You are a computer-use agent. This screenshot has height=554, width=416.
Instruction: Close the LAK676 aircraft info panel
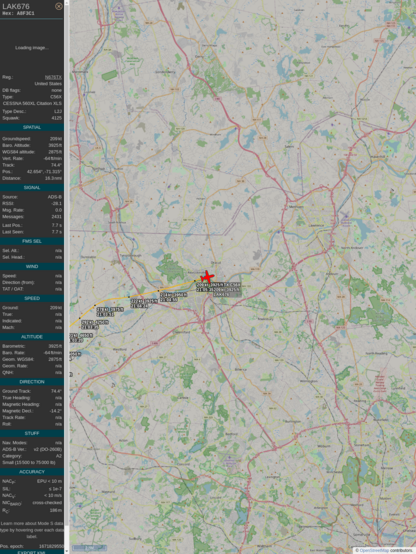point(59,6)
